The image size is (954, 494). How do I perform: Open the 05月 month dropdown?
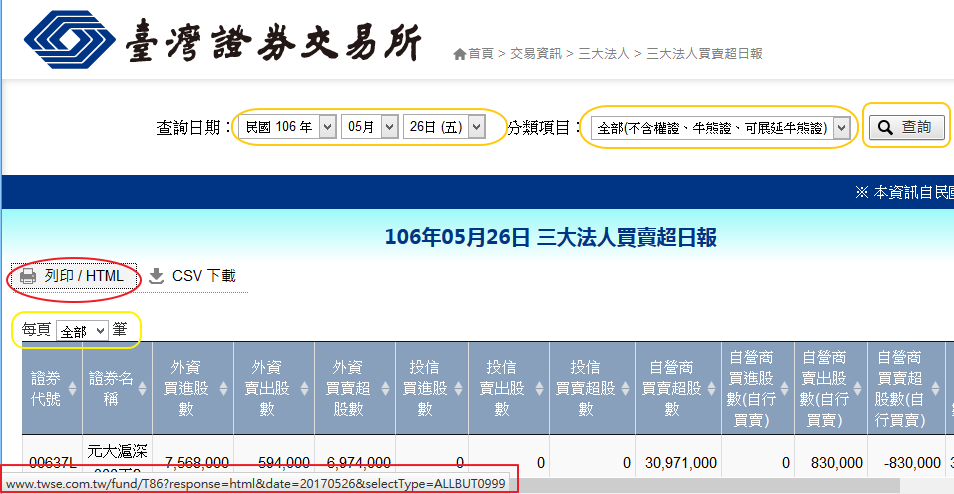click(370, 128)
